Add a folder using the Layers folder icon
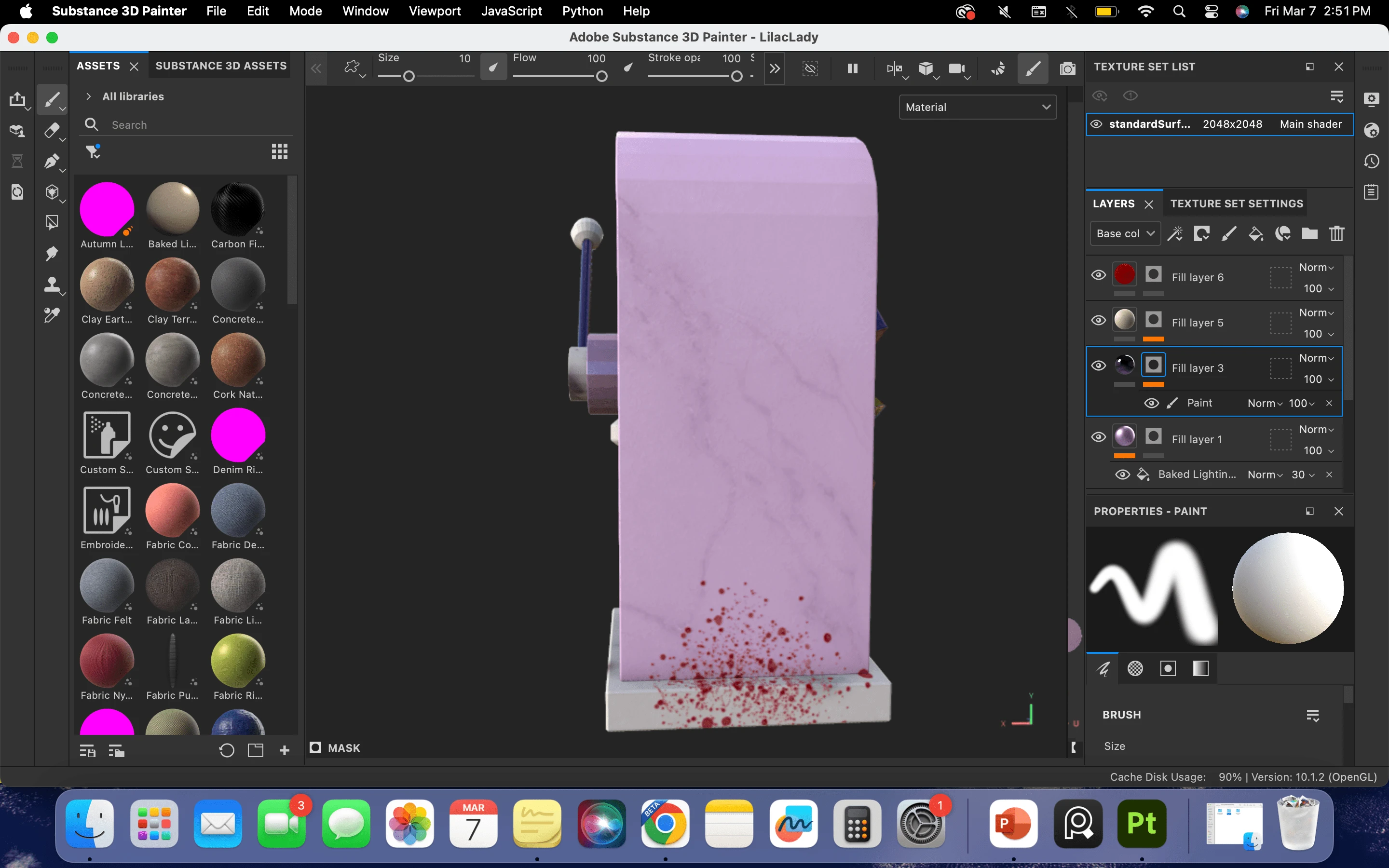Screen dimensions: 1389x868 point(1309,234)
